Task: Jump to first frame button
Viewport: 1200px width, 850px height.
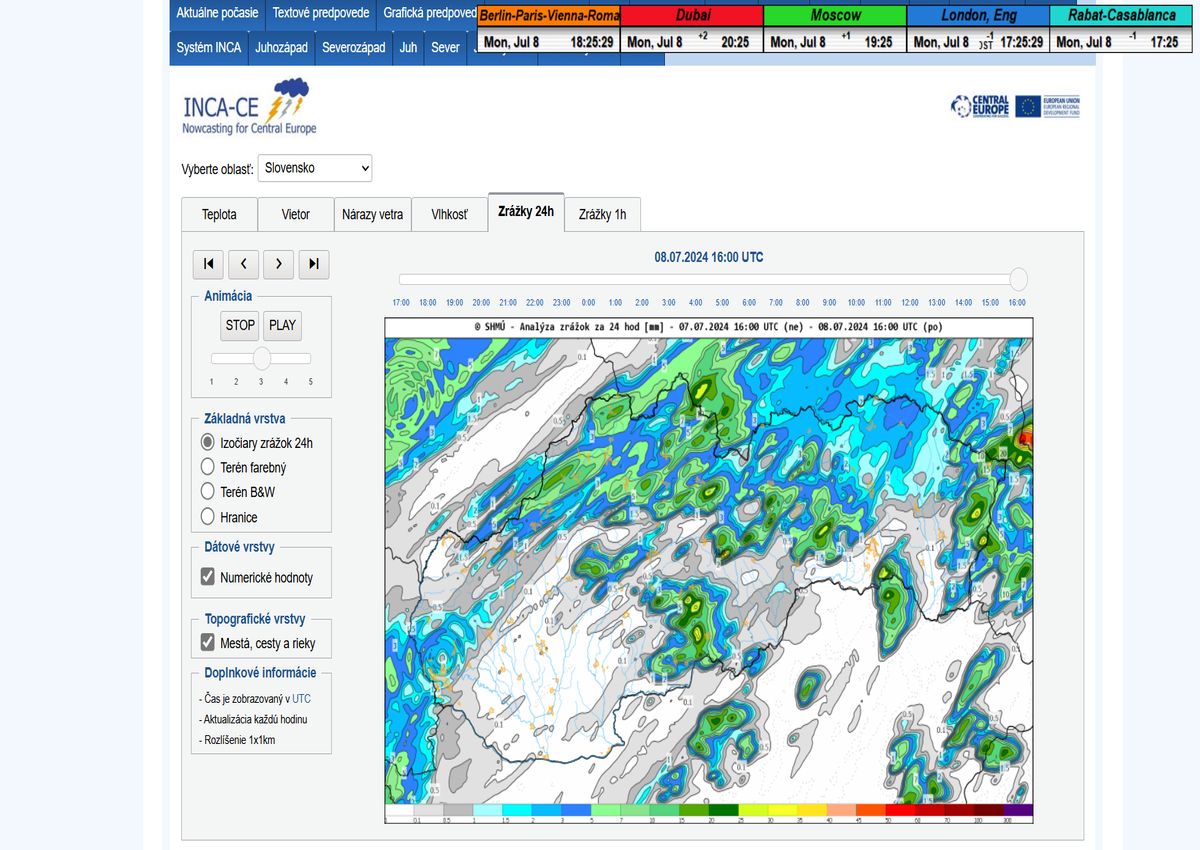Action: coord(208,264)
